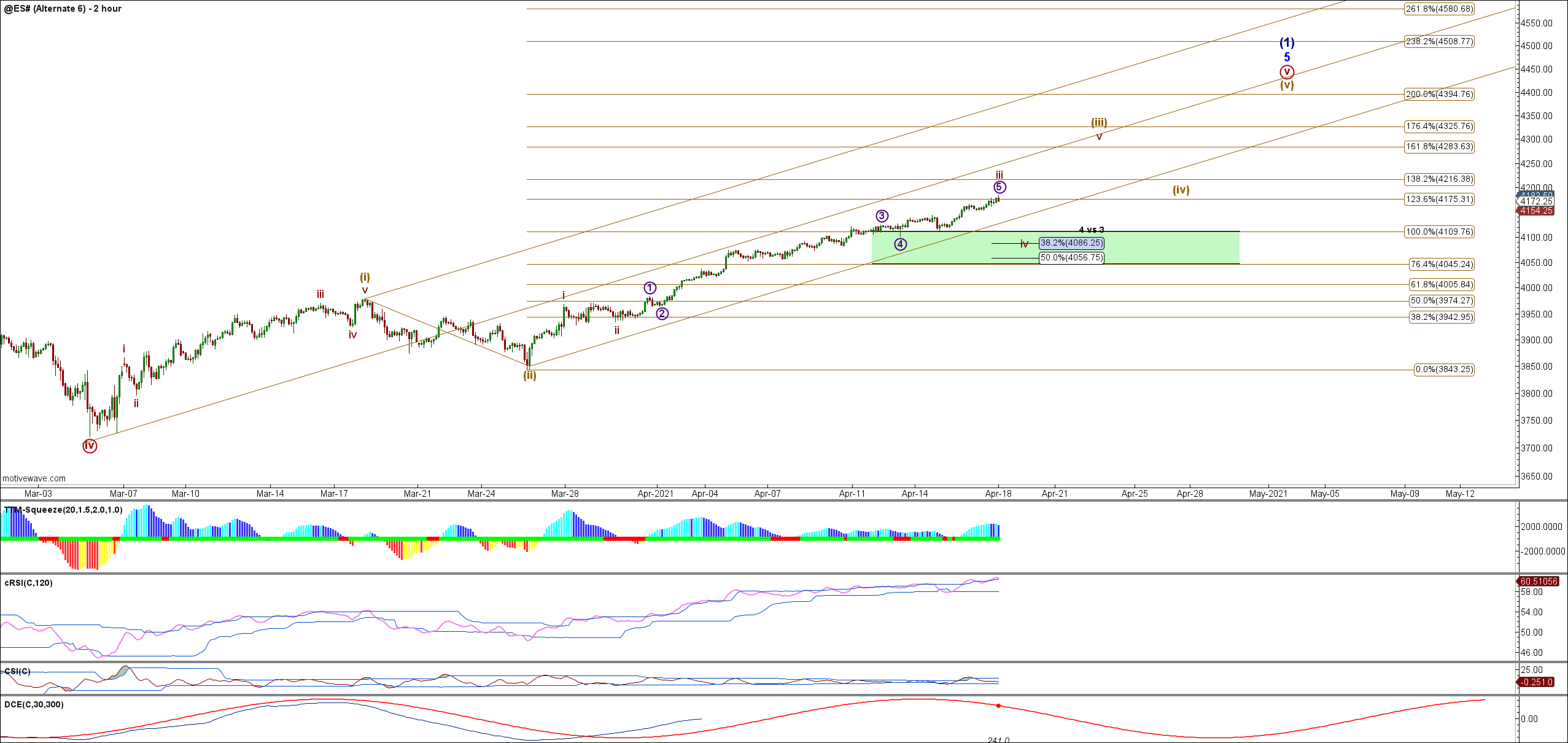Screen dimensions: 1568x743
Task: Click the red circled iv wave label
Action: point(90,446)
